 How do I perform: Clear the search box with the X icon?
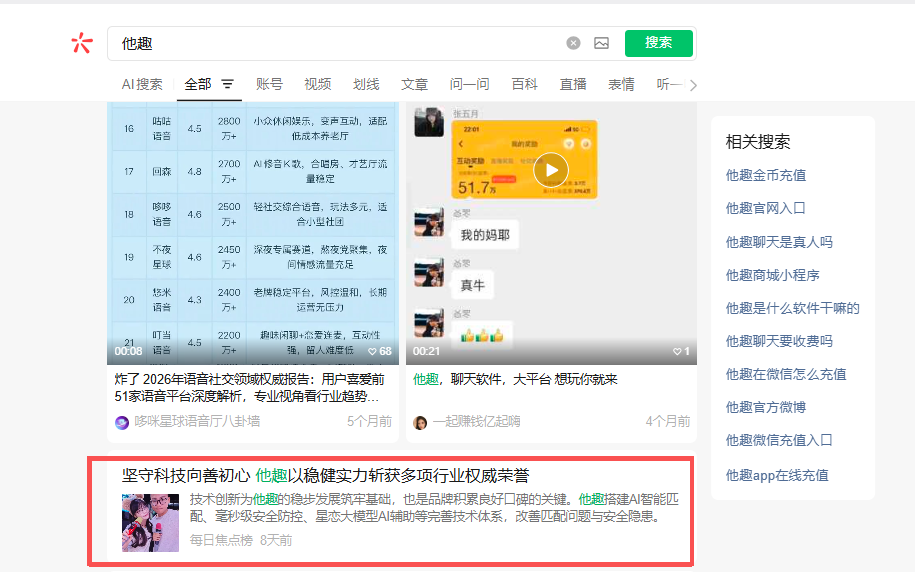[573, 43]
